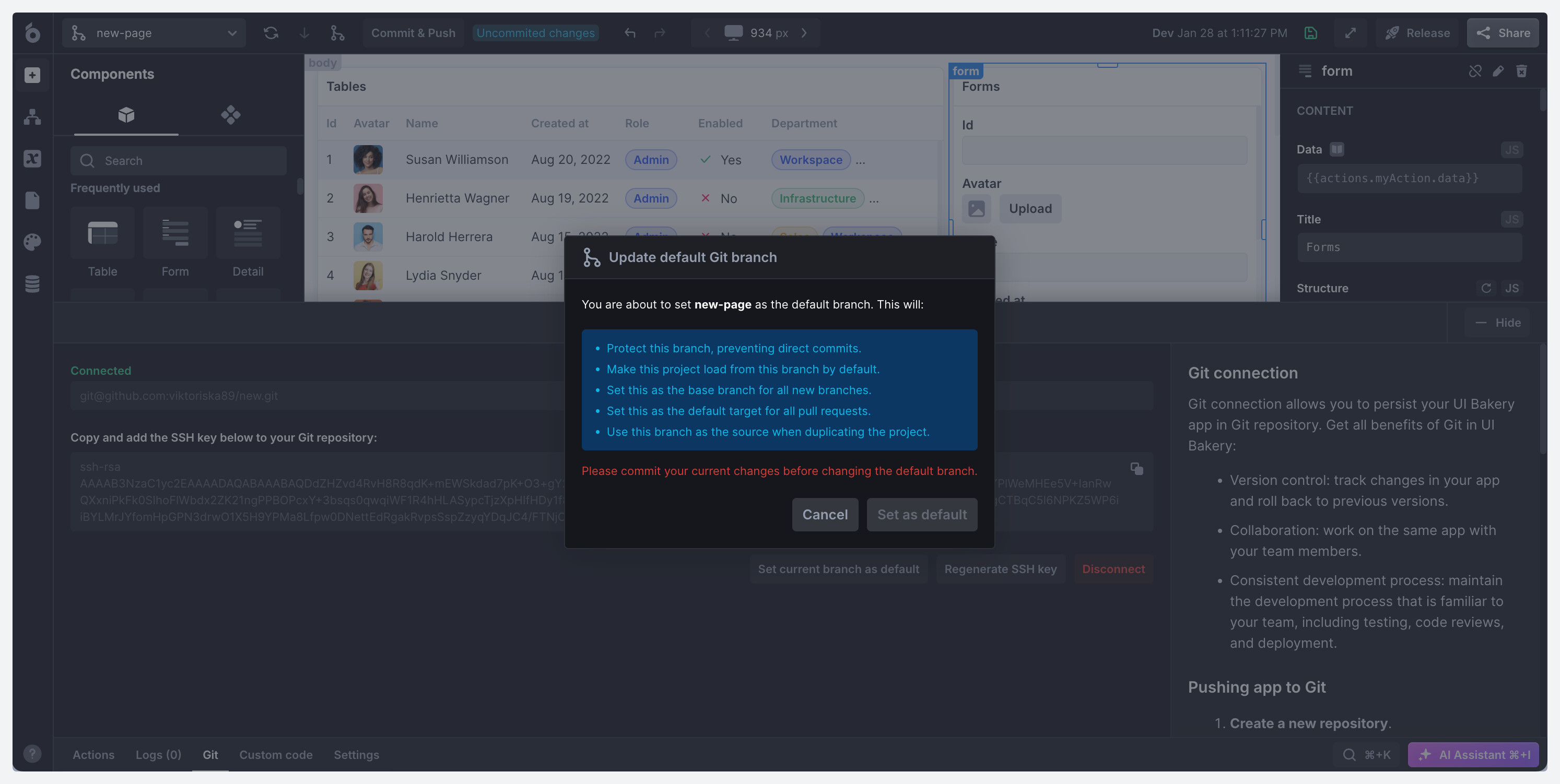
Task: Open the ⌘+K search button
Action: point(1367,754)
